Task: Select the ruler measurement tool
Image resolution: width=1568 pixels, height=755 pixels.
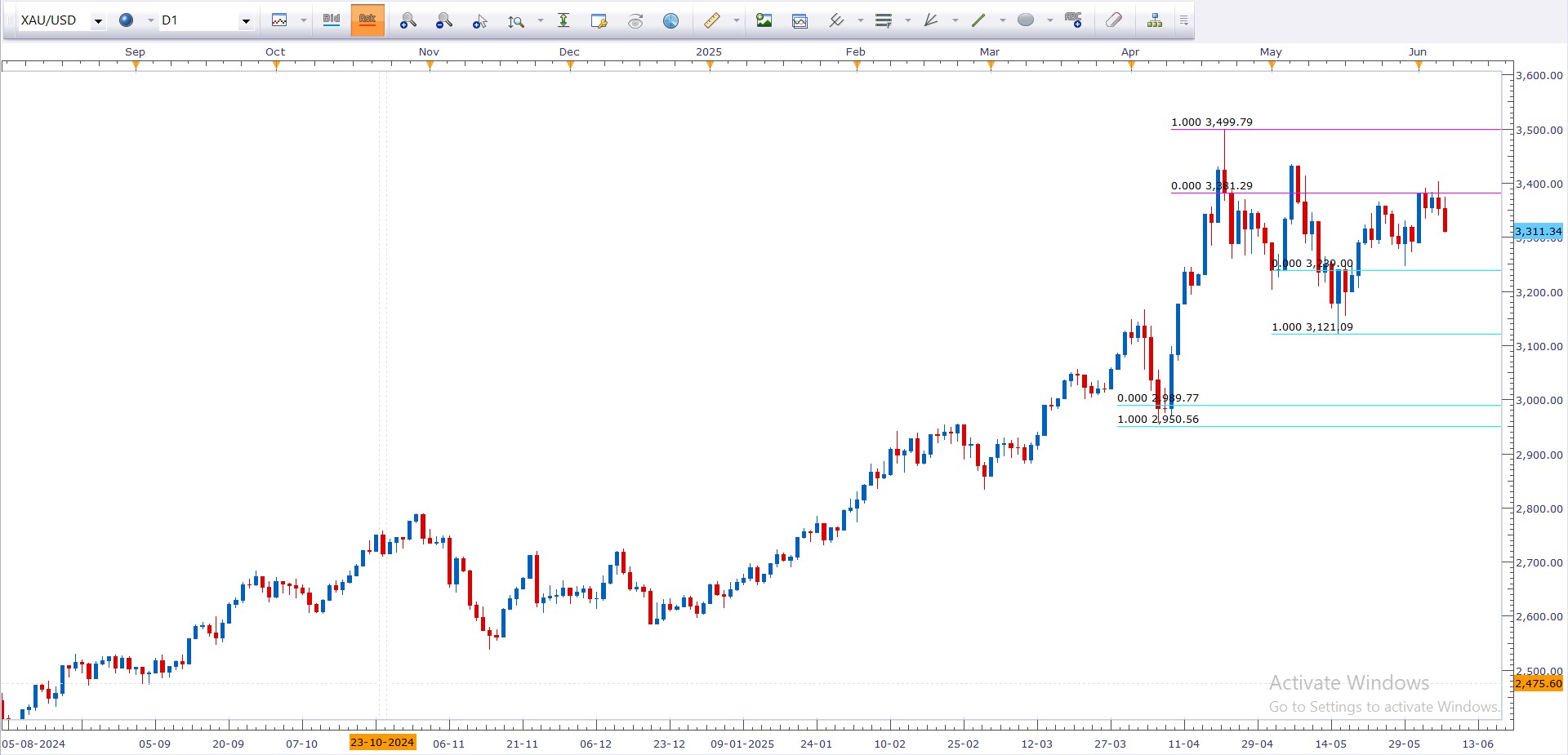Action: tap(711, 20)
